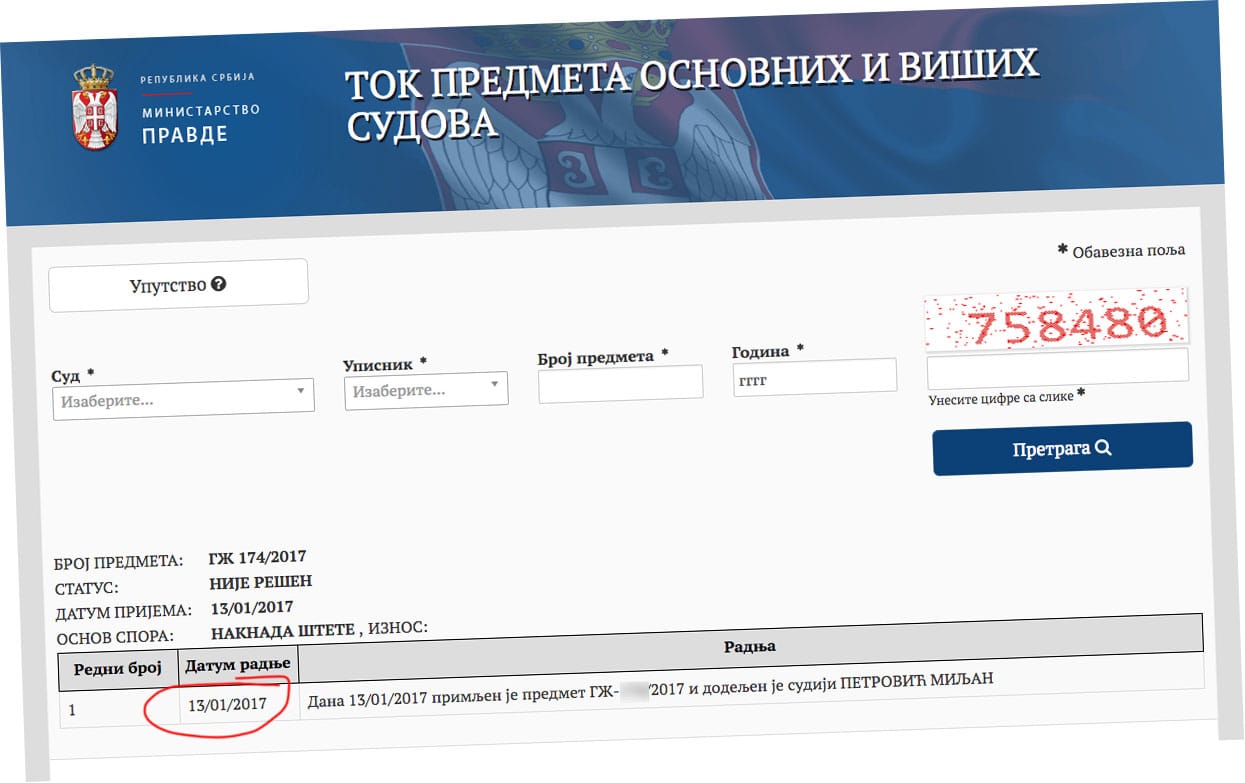This screenshot has width=1245, height=783.
Task: Focus the Број предмета input field
Action: pyautogui.click(x=620, y=384)
